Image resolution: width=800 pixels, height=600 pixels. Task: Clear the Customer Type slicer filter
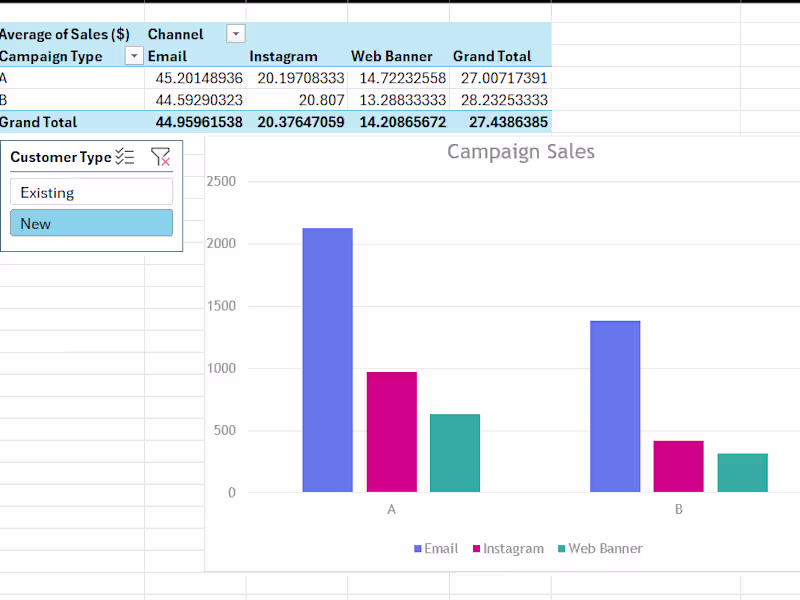coord(160,157)
